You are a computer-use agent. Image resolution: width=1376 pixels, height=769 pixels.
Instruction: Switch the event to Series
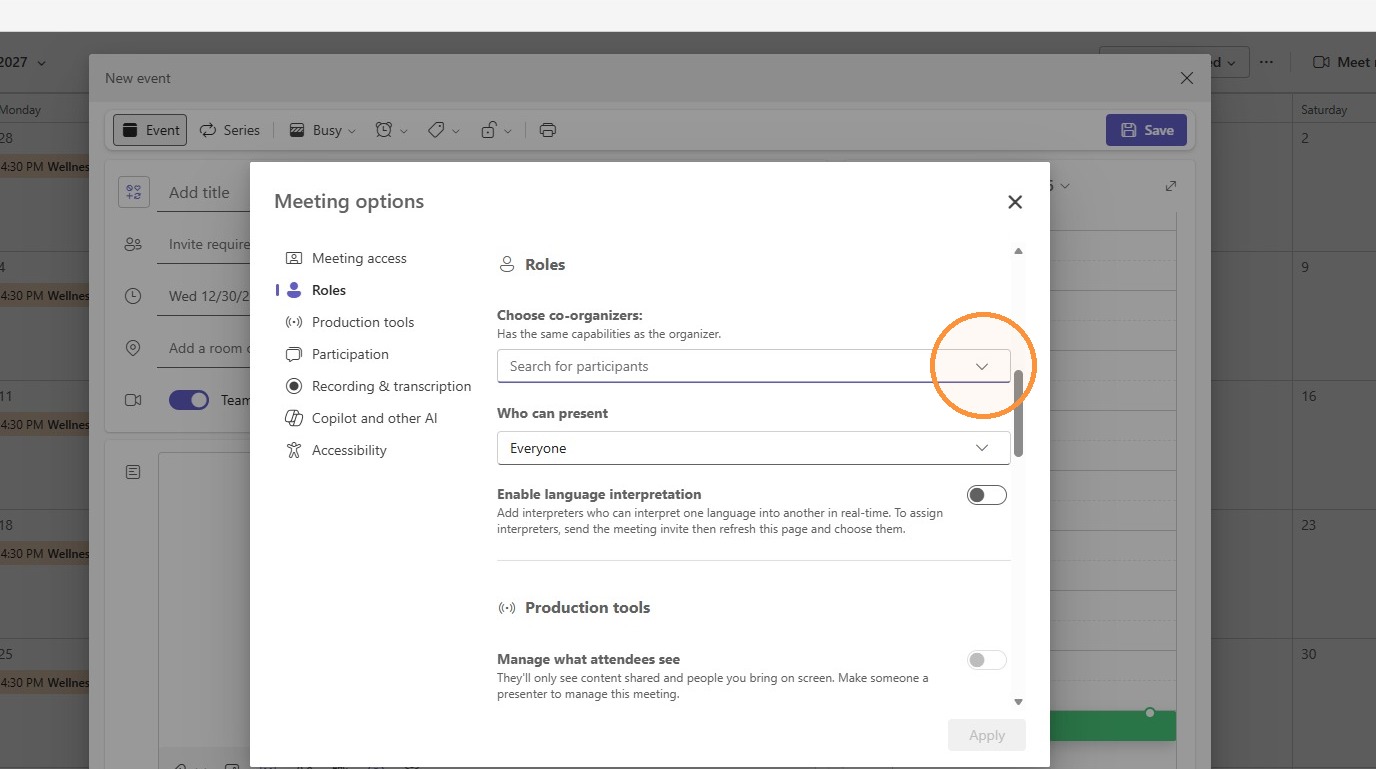[x=230, y=130]
